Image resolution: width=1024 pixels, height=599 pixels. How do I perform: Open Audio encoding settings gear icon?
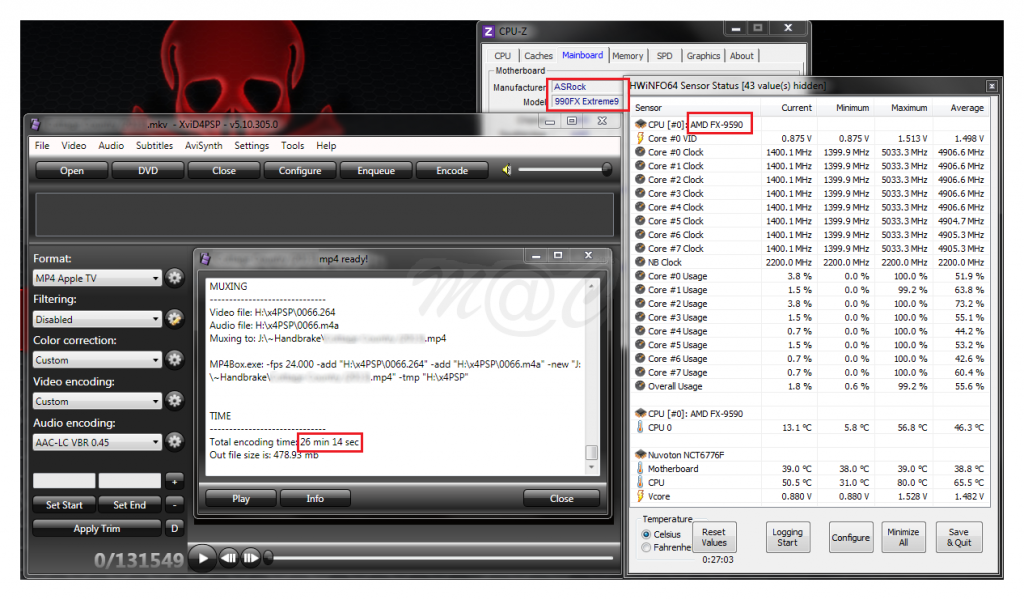[174, 442]
